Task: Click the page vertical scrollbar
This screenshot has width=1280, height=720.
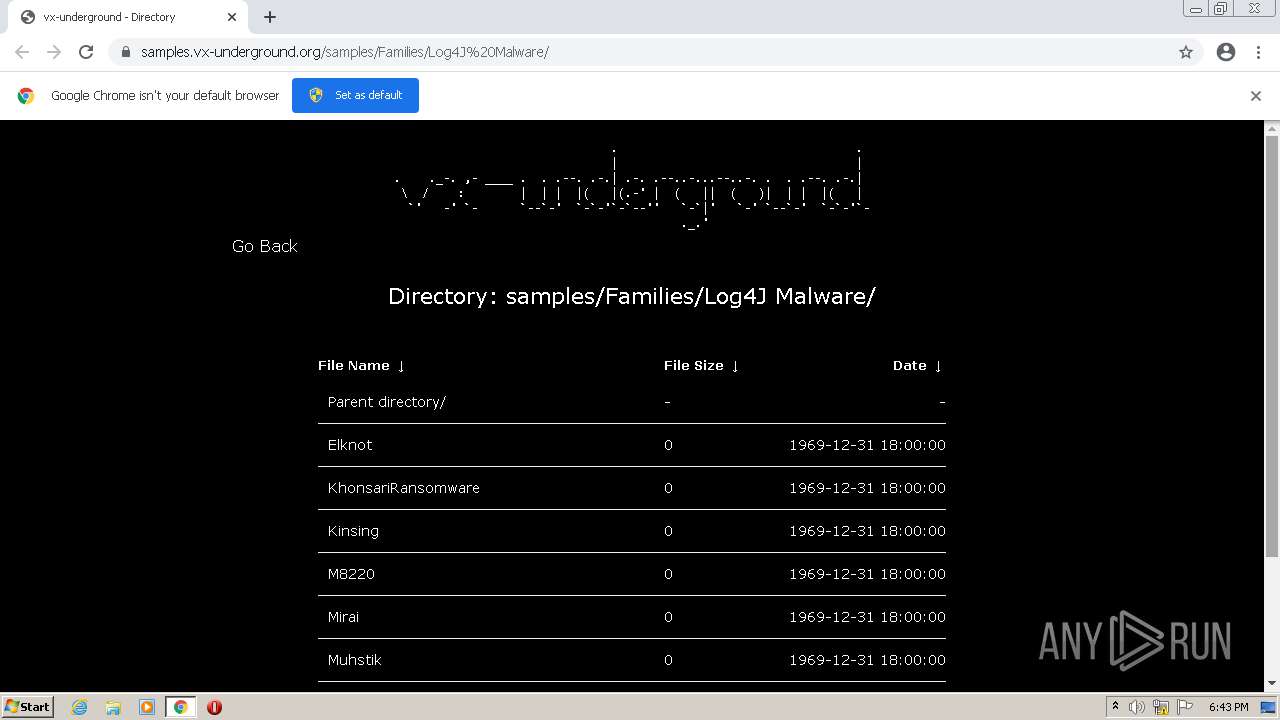Action: coord(1272,345)
